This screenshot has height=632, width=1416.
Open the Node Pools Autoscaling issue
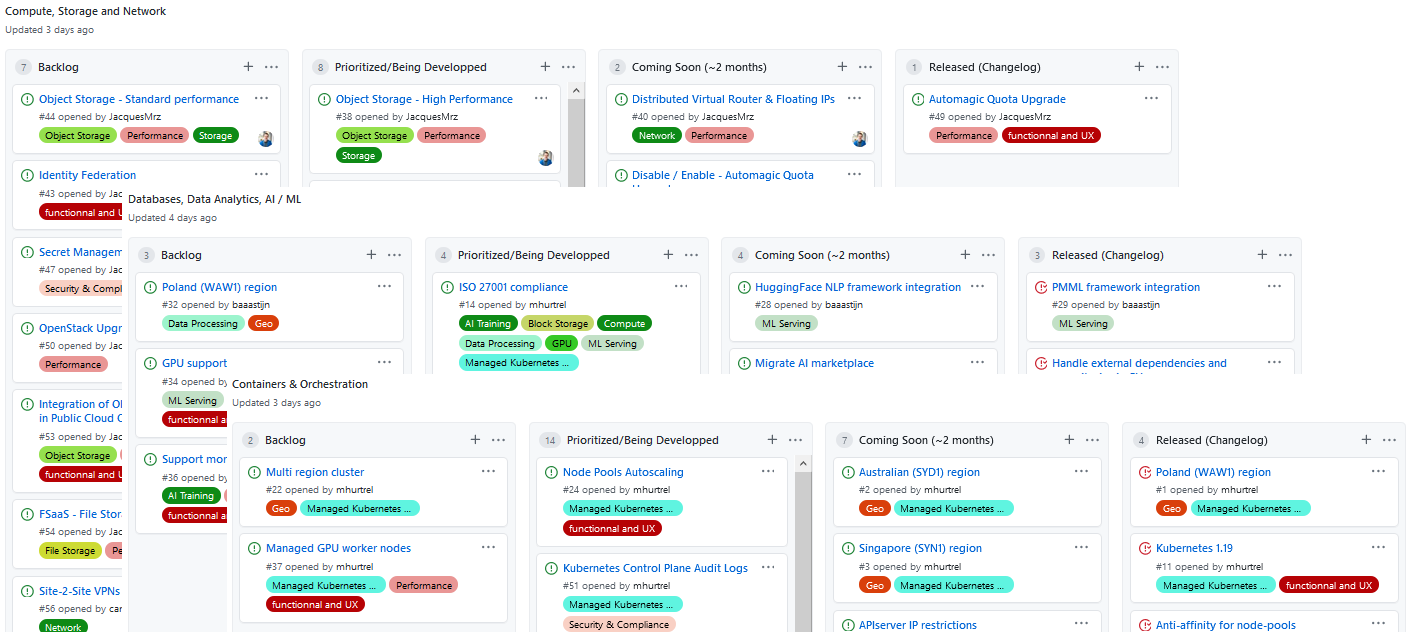625,471
